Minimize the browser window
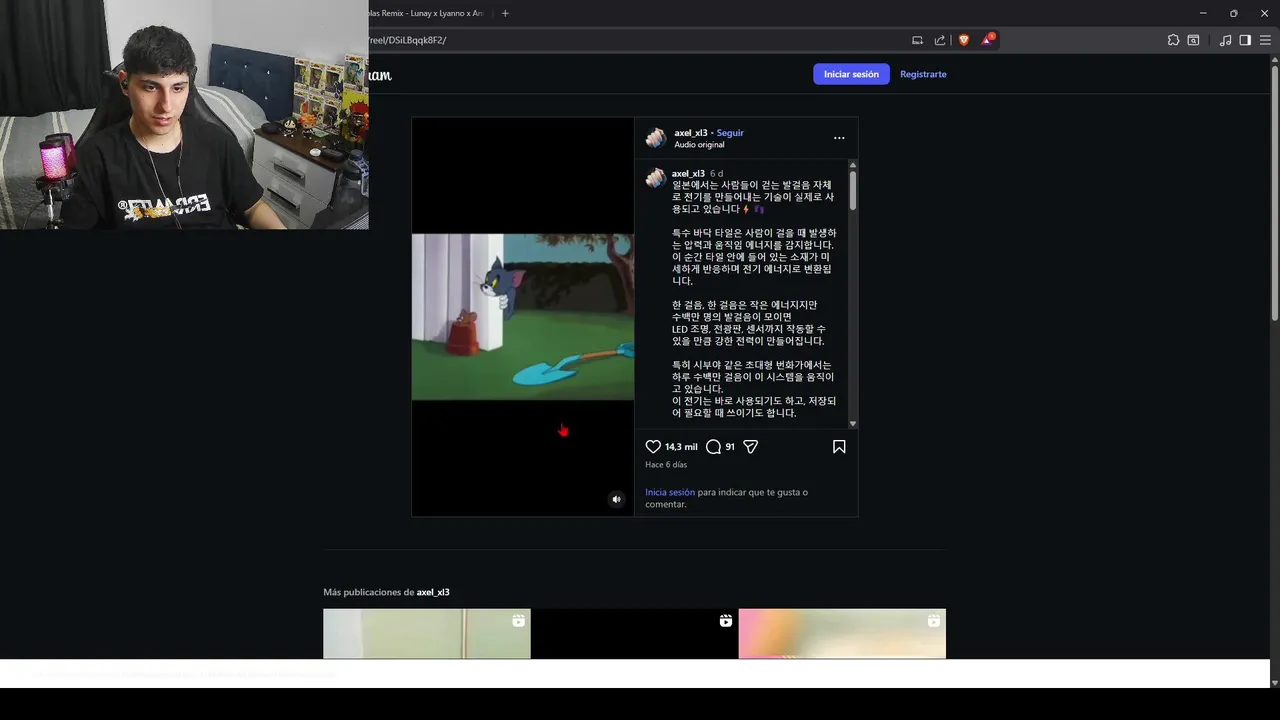The height and width of the screenshot is (720, 1280). (x=1203, y=13)
